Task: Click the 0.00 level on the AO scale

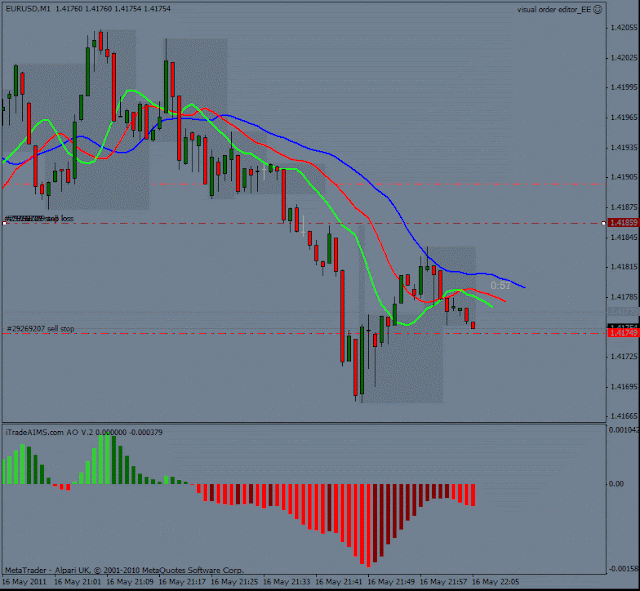Action: [616, 484]
